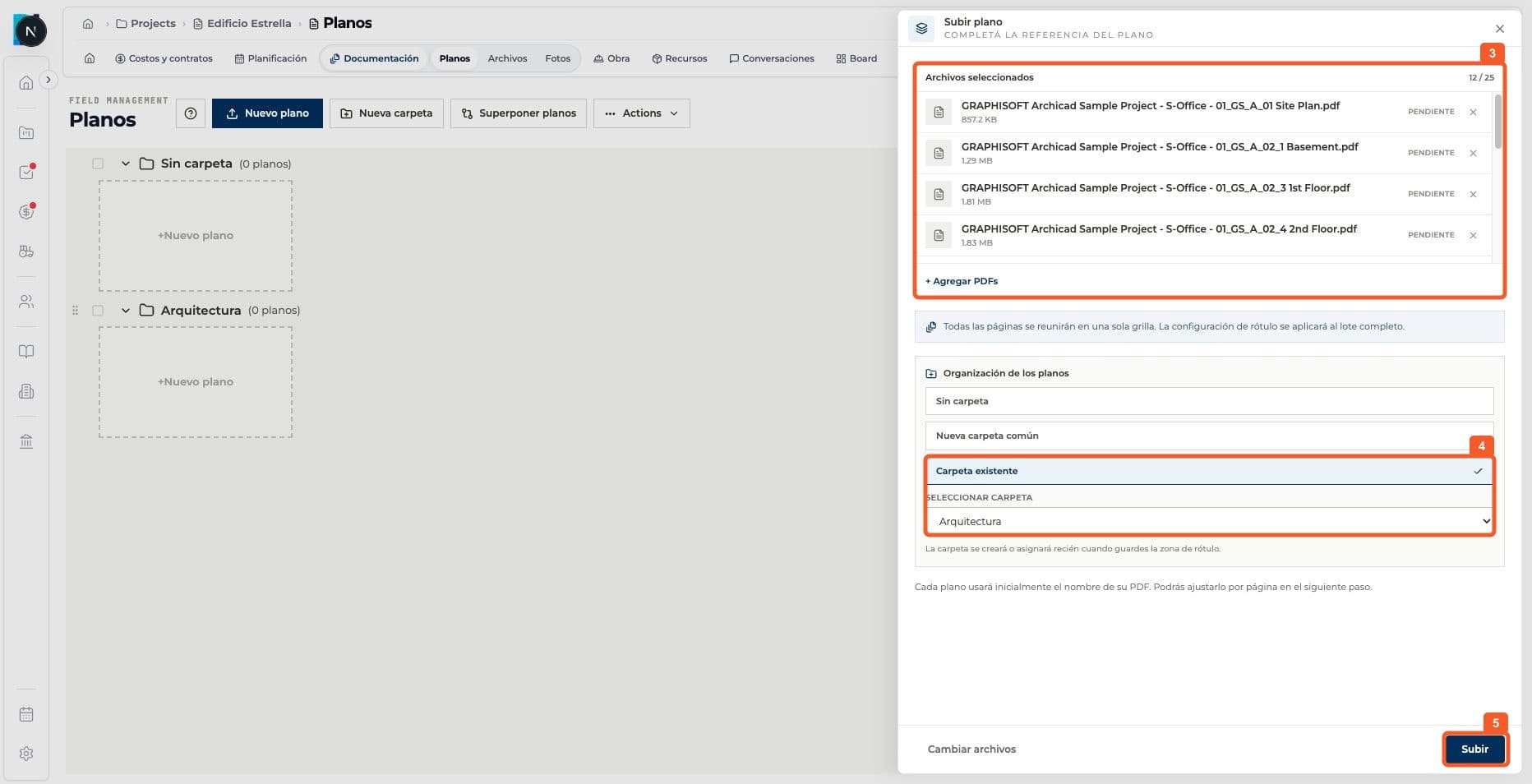
Task: Click the help question mark next to Planos
Action: tap(191, 113)
